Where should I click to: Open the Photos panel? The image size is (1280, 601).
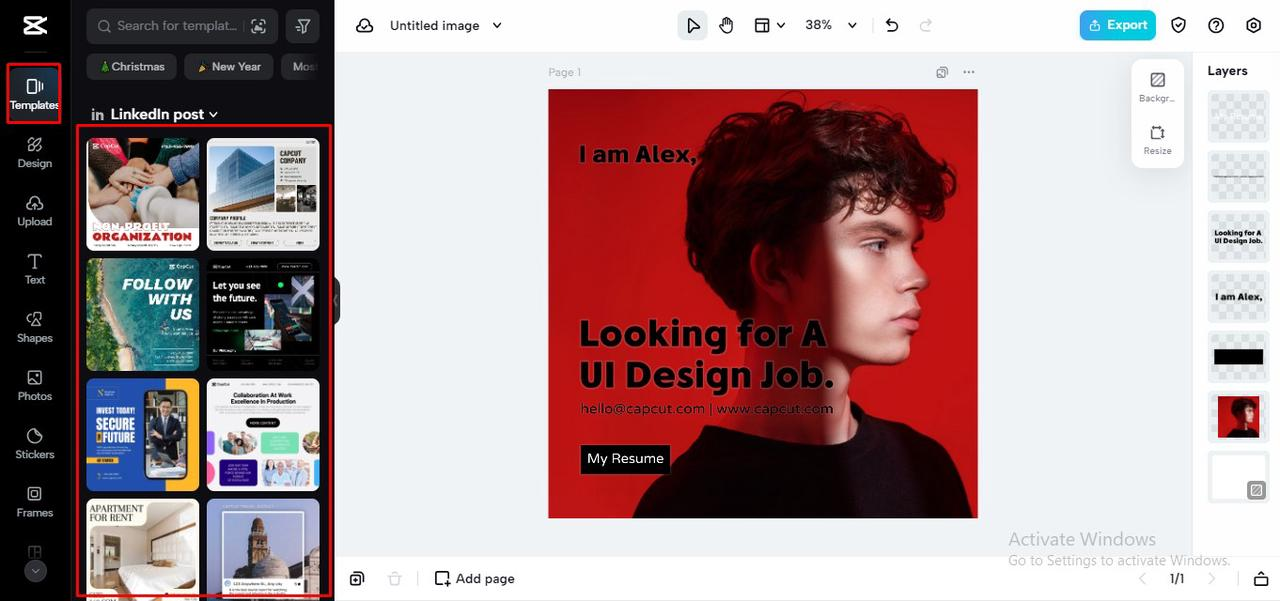pos(34,385)
